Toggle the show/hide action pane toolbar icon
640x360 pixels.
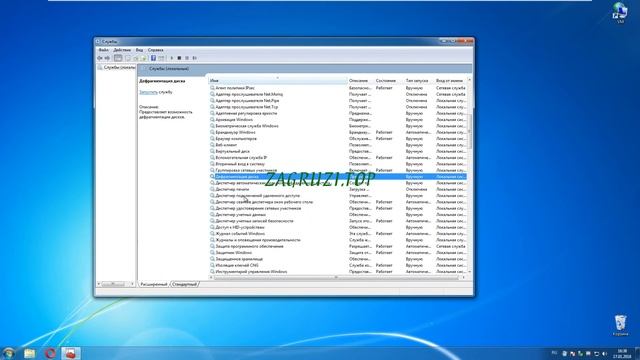tap(161, 58)
